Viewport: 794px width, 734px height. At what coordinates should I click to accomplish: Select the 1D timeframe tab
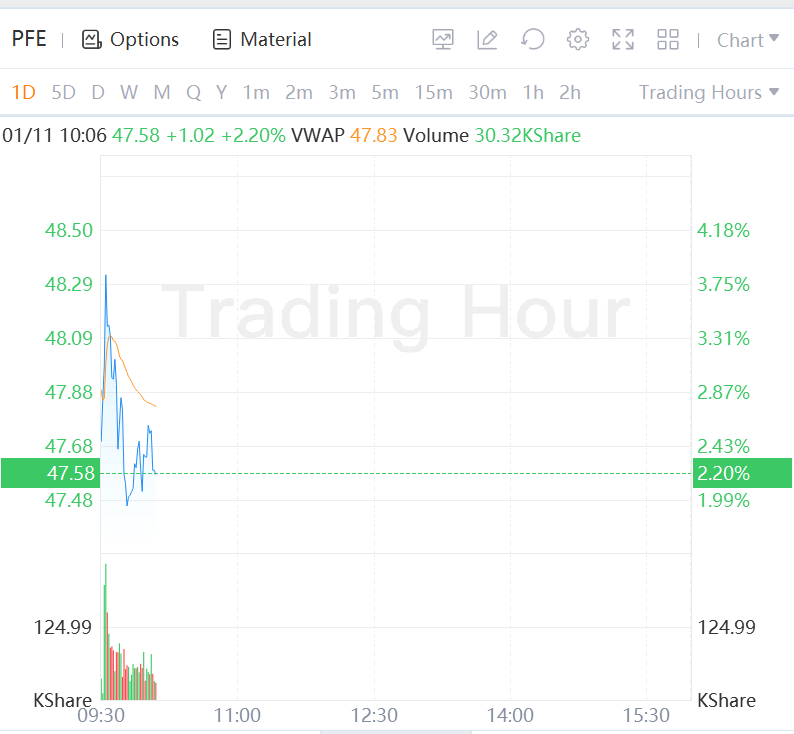[x=23, y=93]
